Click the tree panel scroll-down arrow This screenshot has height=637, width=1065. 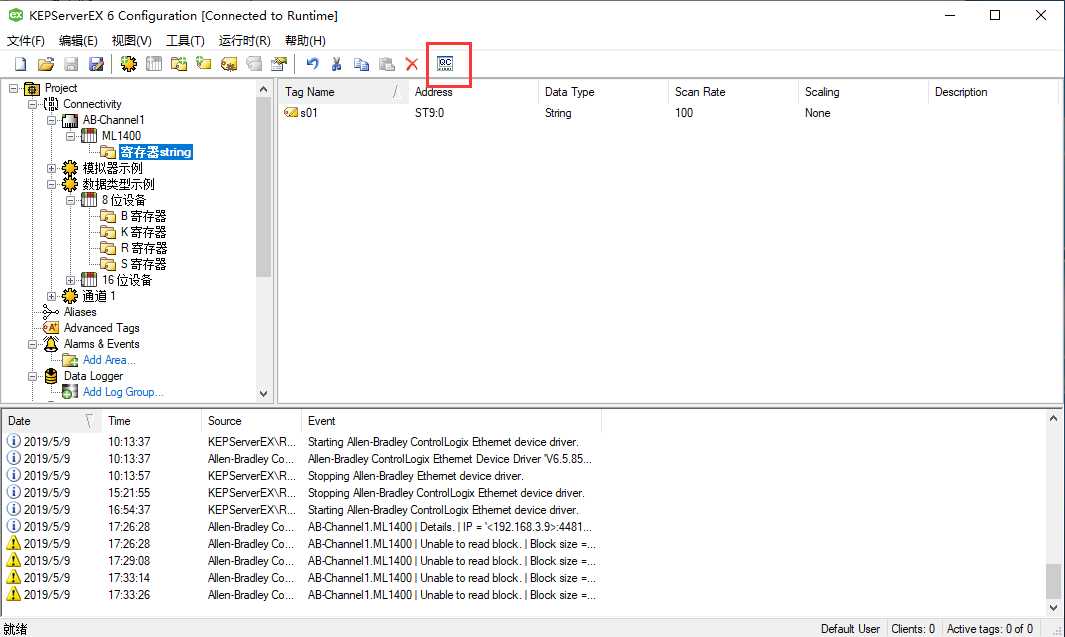pyautogui.click(x=264, y=393)
